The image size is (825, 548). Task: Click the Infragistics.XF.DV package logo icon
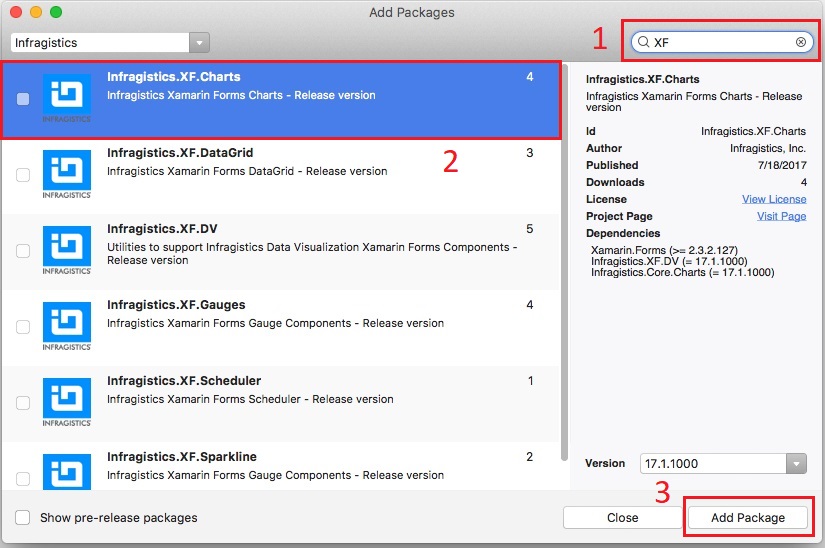[x=66, y=250]
